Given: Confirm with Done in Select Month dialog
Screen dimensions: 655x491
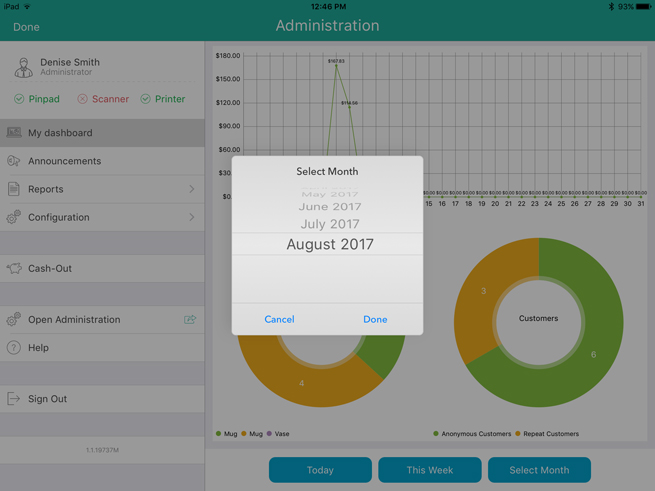Looking at the screenshot, I should 375,319.
